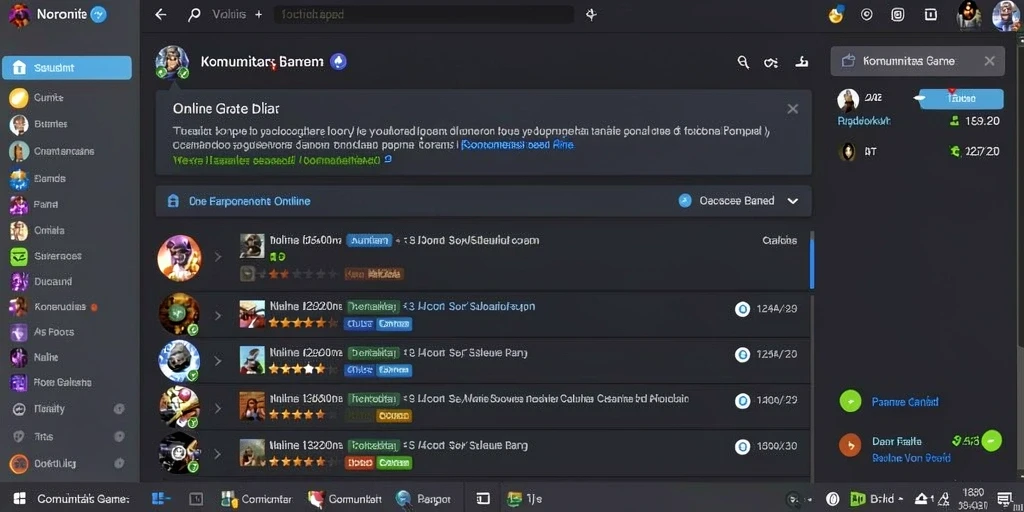Click the blue badge next to Noronite

98,14
